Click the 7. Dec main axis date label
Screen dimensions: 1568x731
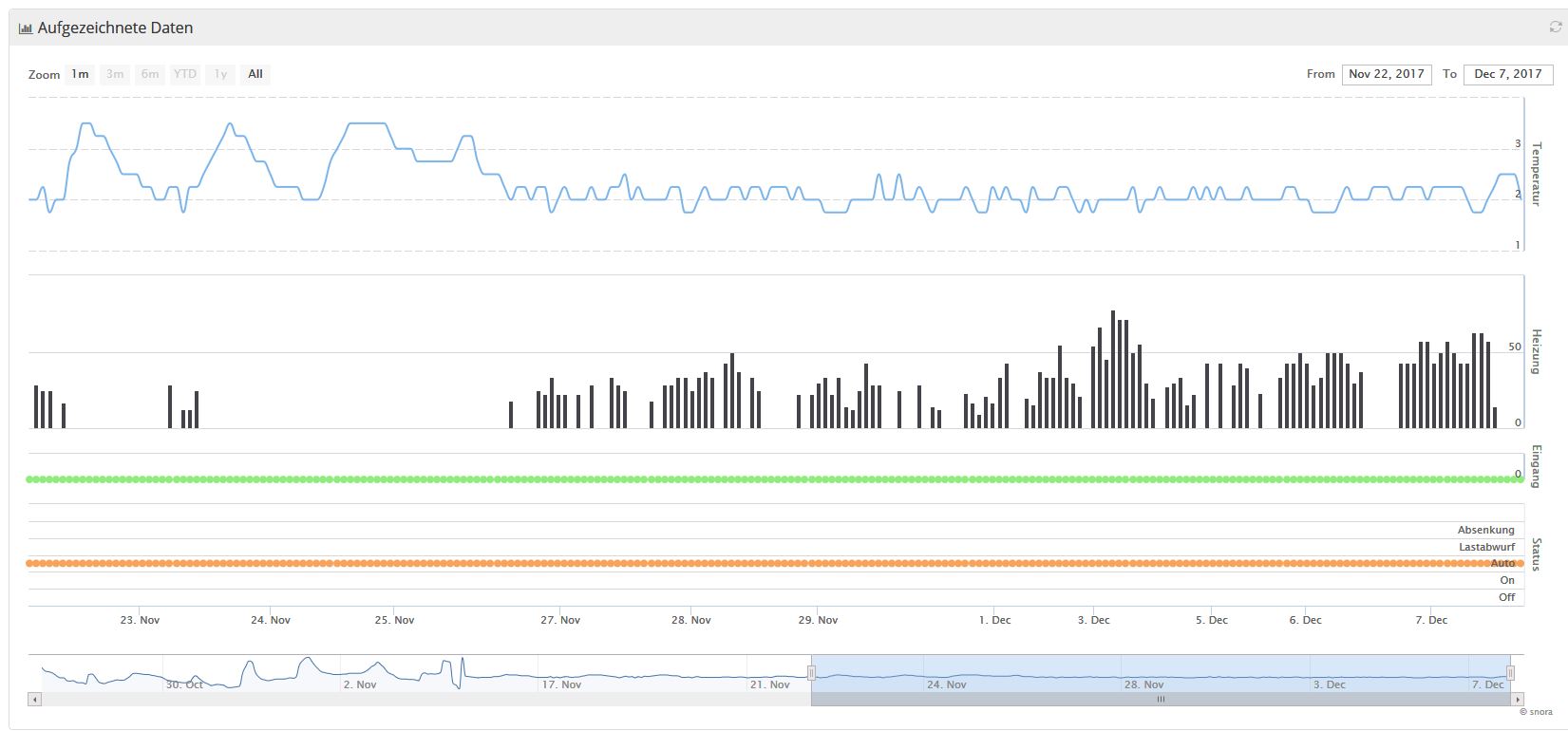(1432, 620)
